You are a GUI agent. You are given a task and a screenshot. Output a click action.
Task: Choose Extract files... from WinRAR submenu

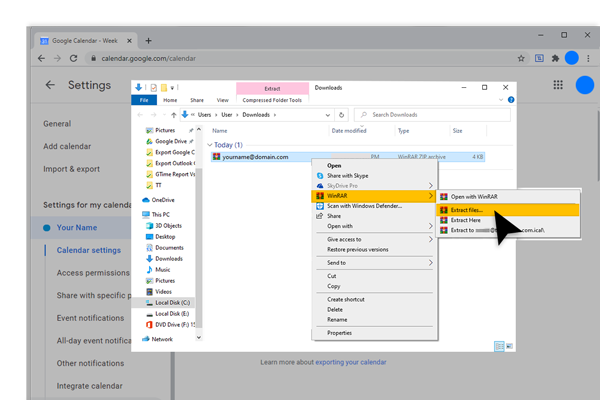[x=507, y=210]
